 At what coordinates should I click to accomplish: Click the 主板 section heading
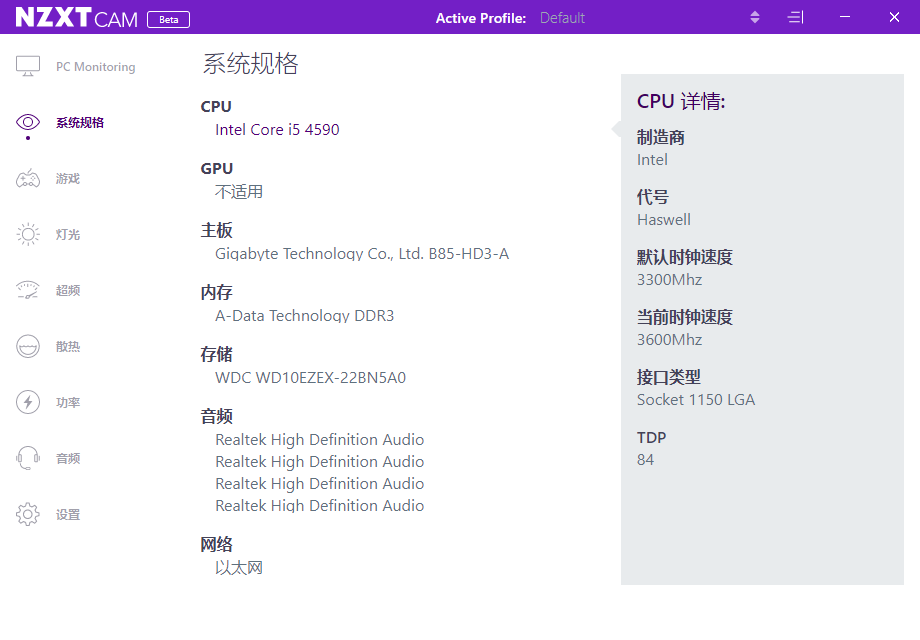[217, 230]
